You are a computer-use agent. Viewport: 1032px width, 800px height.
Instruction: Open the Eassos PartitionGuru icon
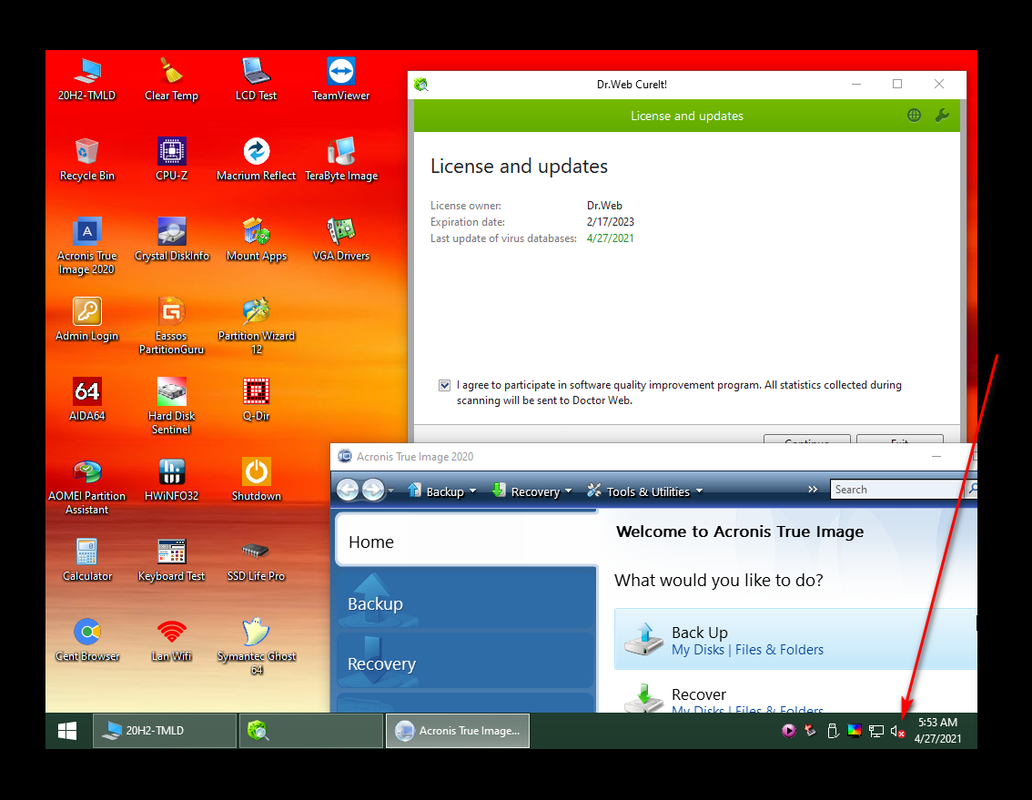point(171,326)
